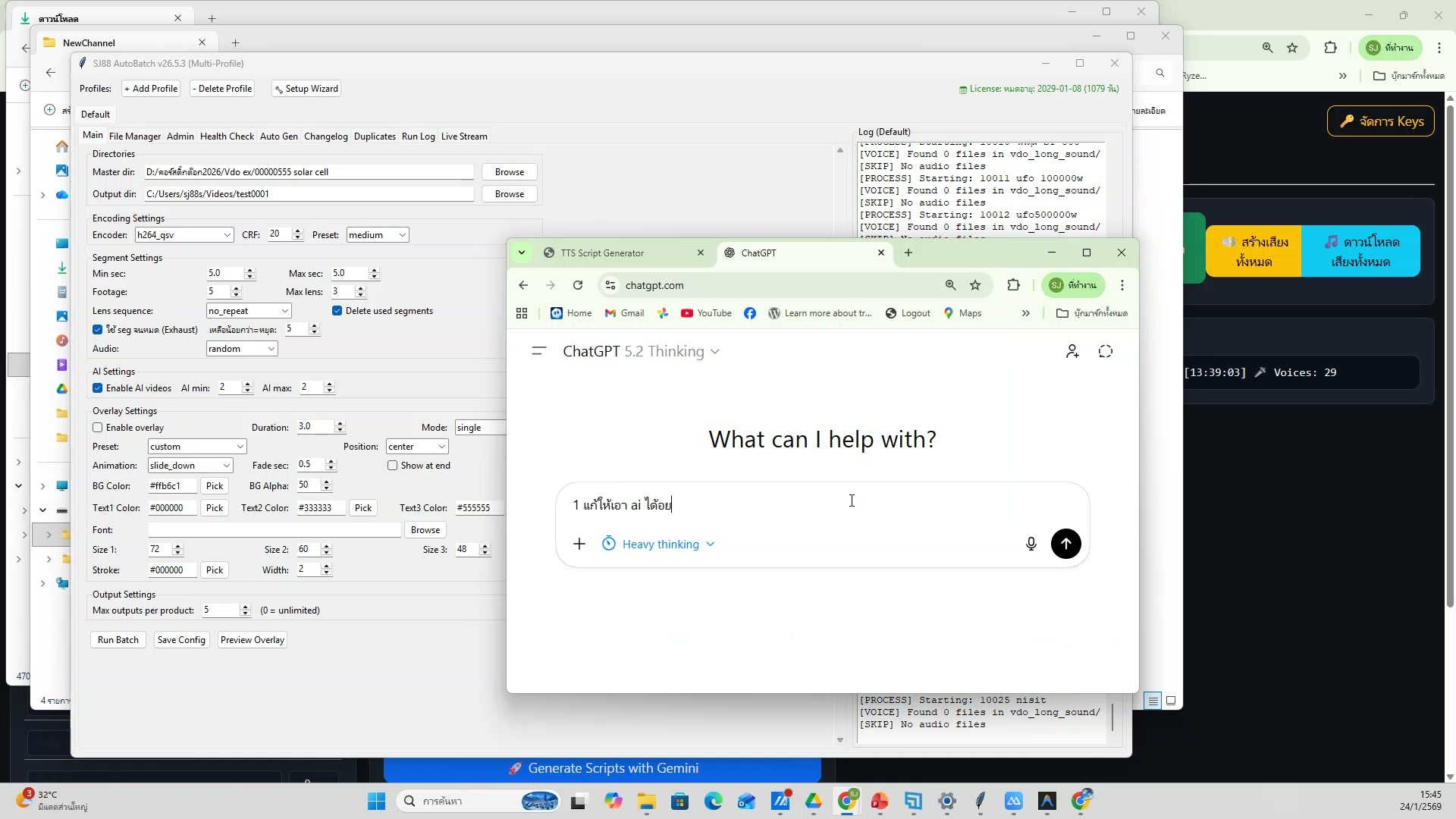Click the temporary chat icon
1456x819 pixels.
click(x=1105, y=351)
